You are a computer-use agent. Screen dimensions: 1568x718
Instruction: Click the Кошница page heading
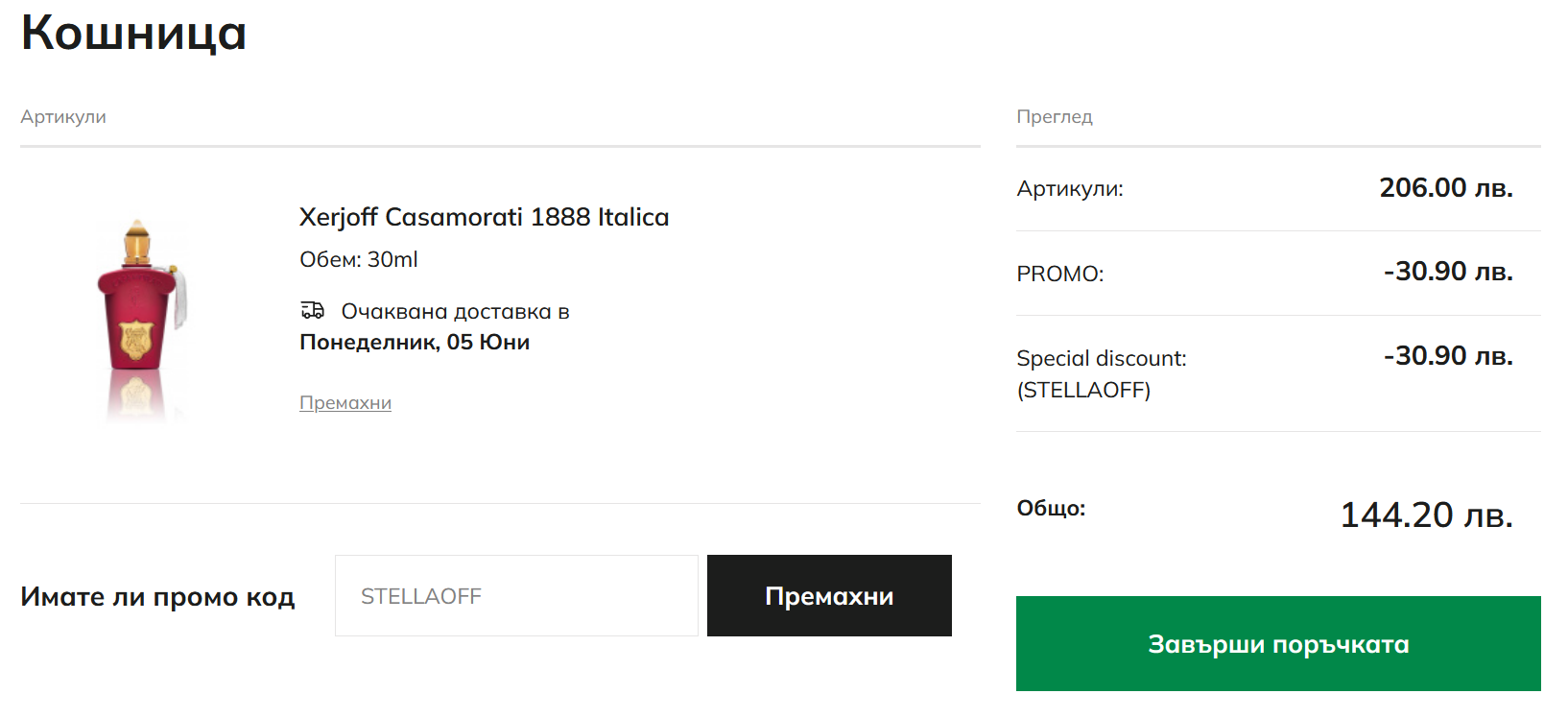pos(134,33)
